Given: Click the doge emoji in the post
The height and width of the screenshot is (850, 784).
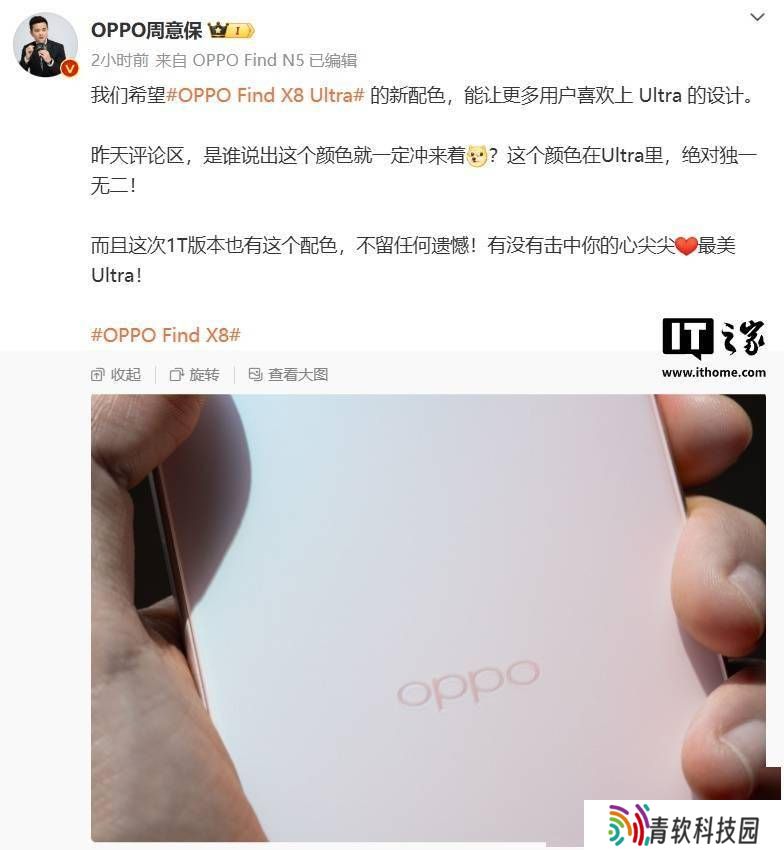Looking at the screenshot, I should 477,156.
